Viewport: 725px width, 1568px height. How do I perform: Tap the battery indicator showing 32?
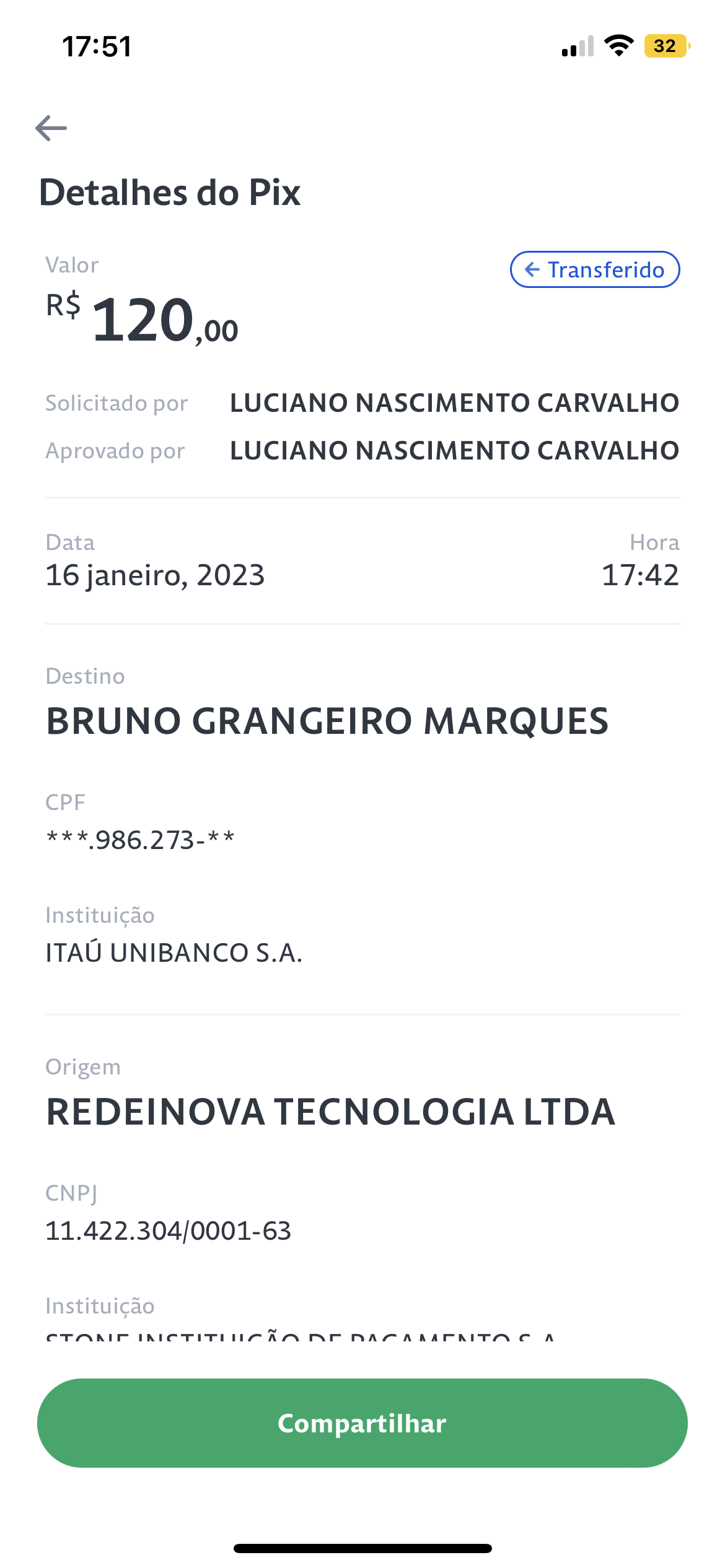tap(667, 46)
